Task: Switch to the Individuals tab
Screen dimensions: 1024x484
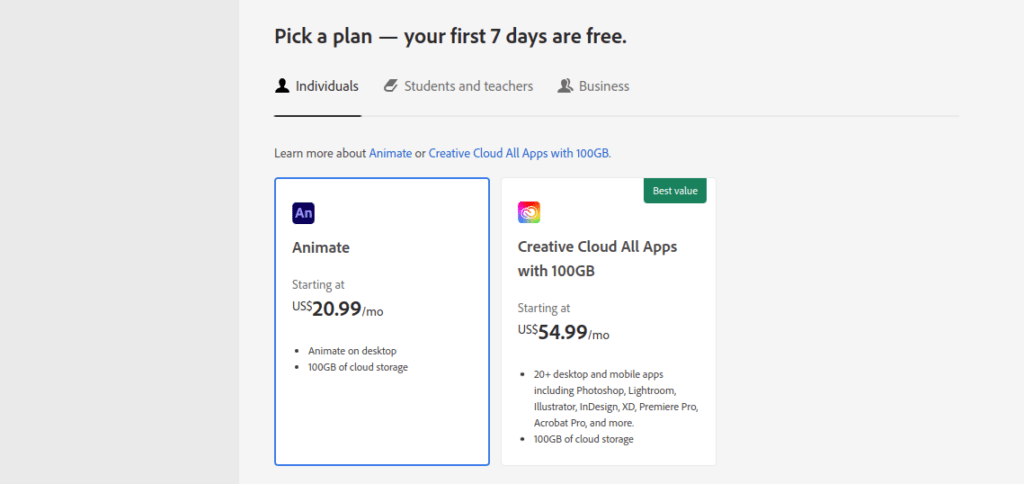Action: (317, 86)
